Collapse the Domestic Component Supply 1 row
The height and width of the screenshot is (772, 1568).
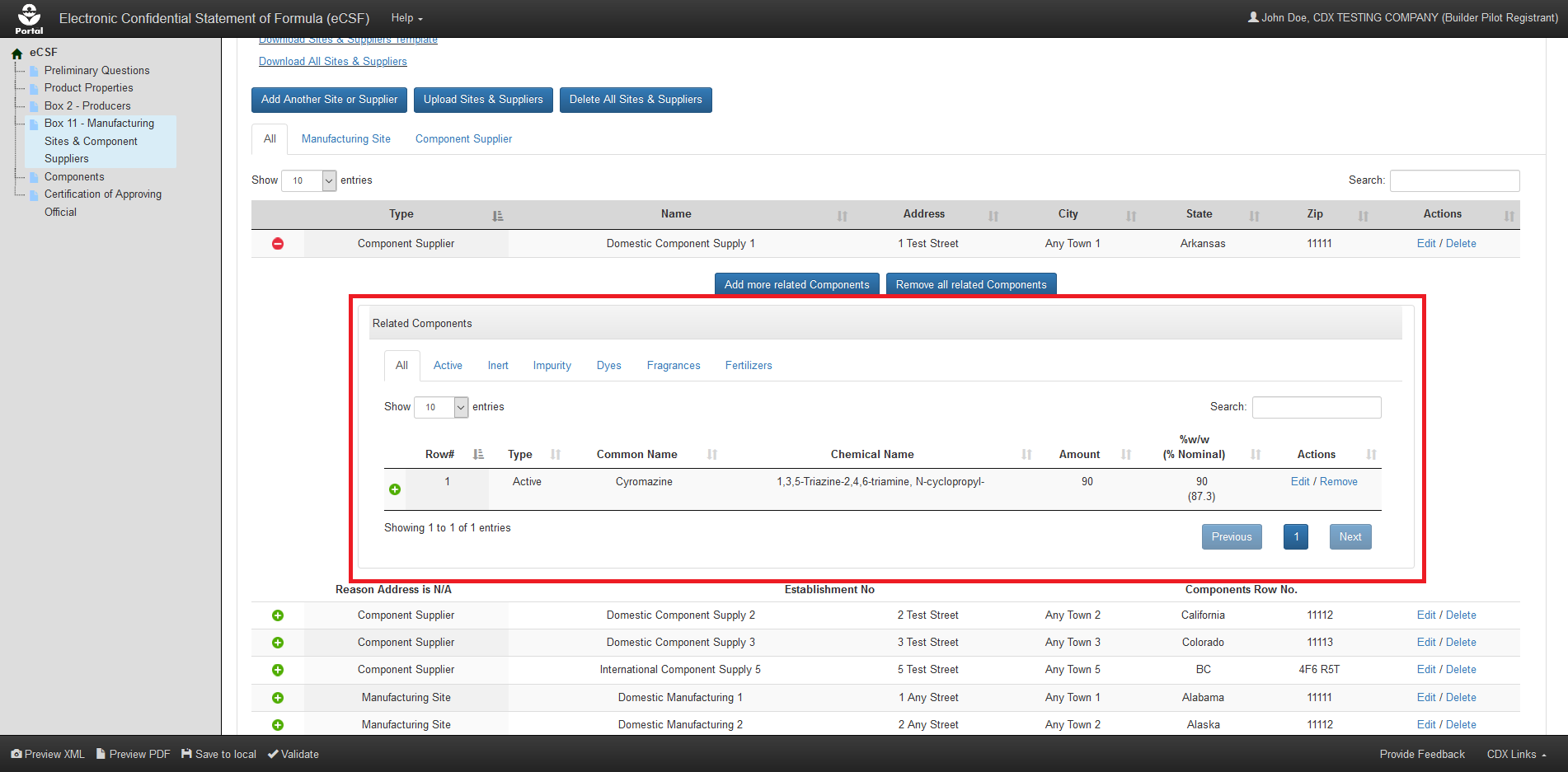(278, 244)
